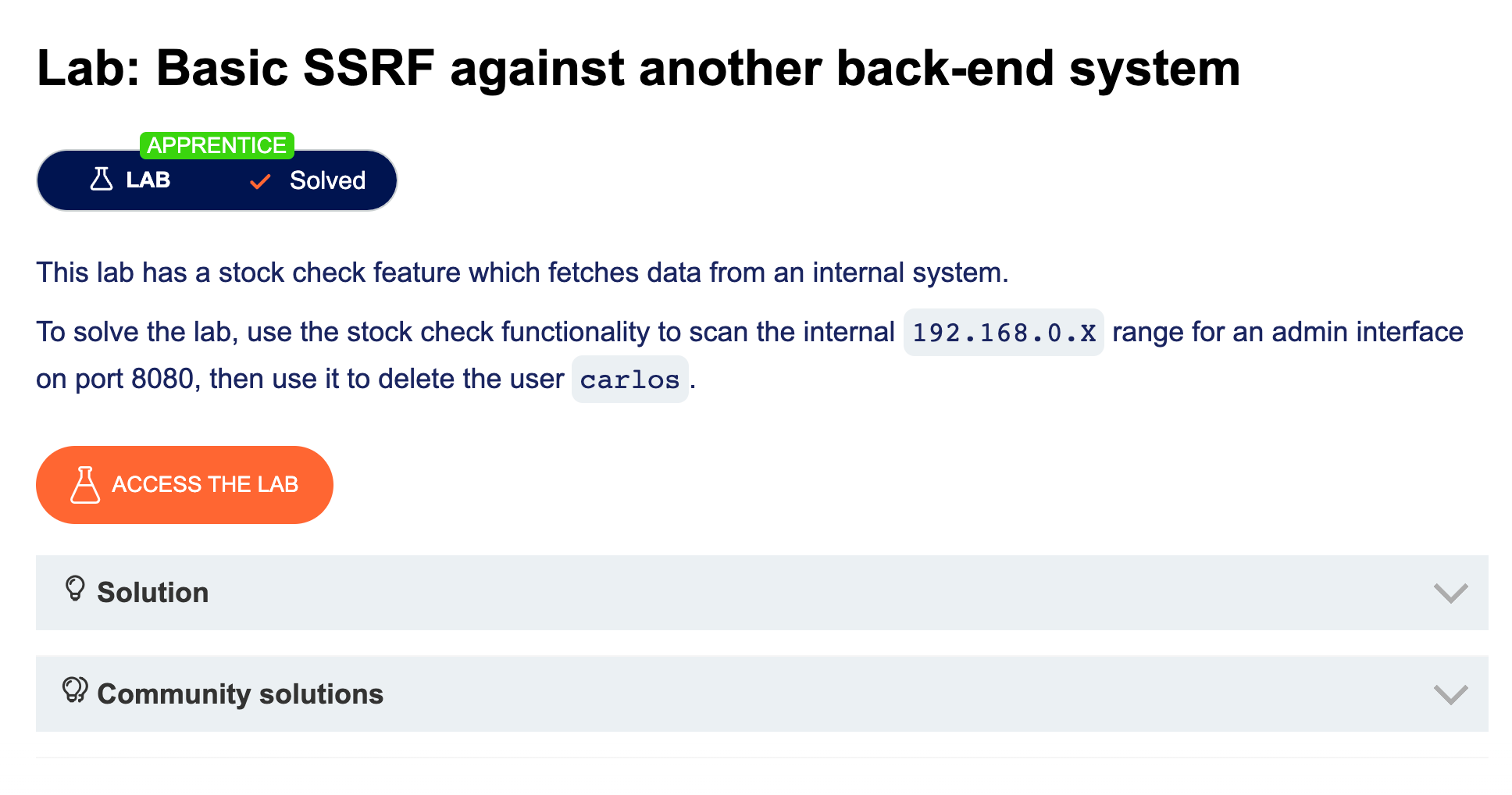This screenshot has width=1512, height=795.
Task: Click the Community solutions heading text
Action: [240, 694]
